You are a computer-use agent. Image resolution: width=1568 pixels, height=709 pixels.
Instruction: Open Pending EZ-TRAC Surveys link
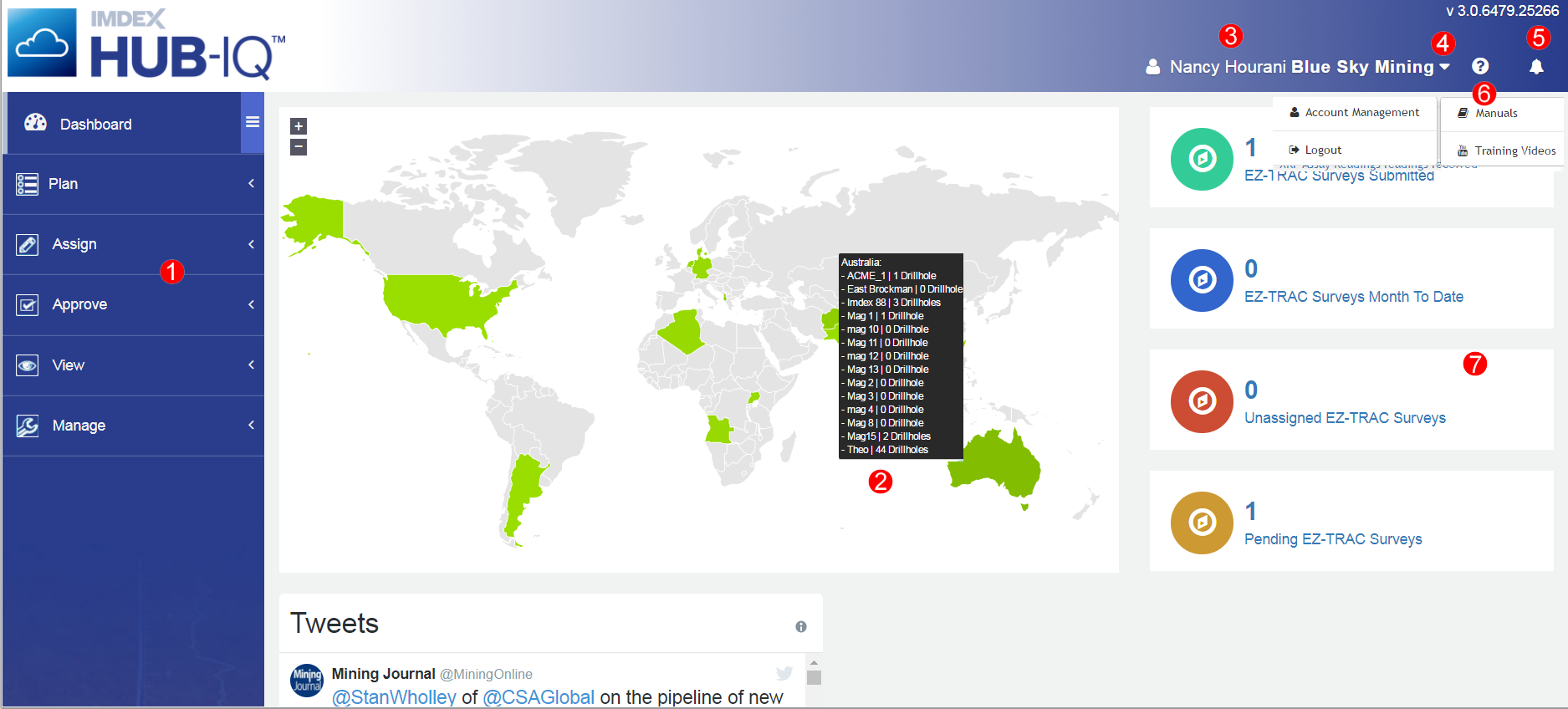click(1333, 539)
